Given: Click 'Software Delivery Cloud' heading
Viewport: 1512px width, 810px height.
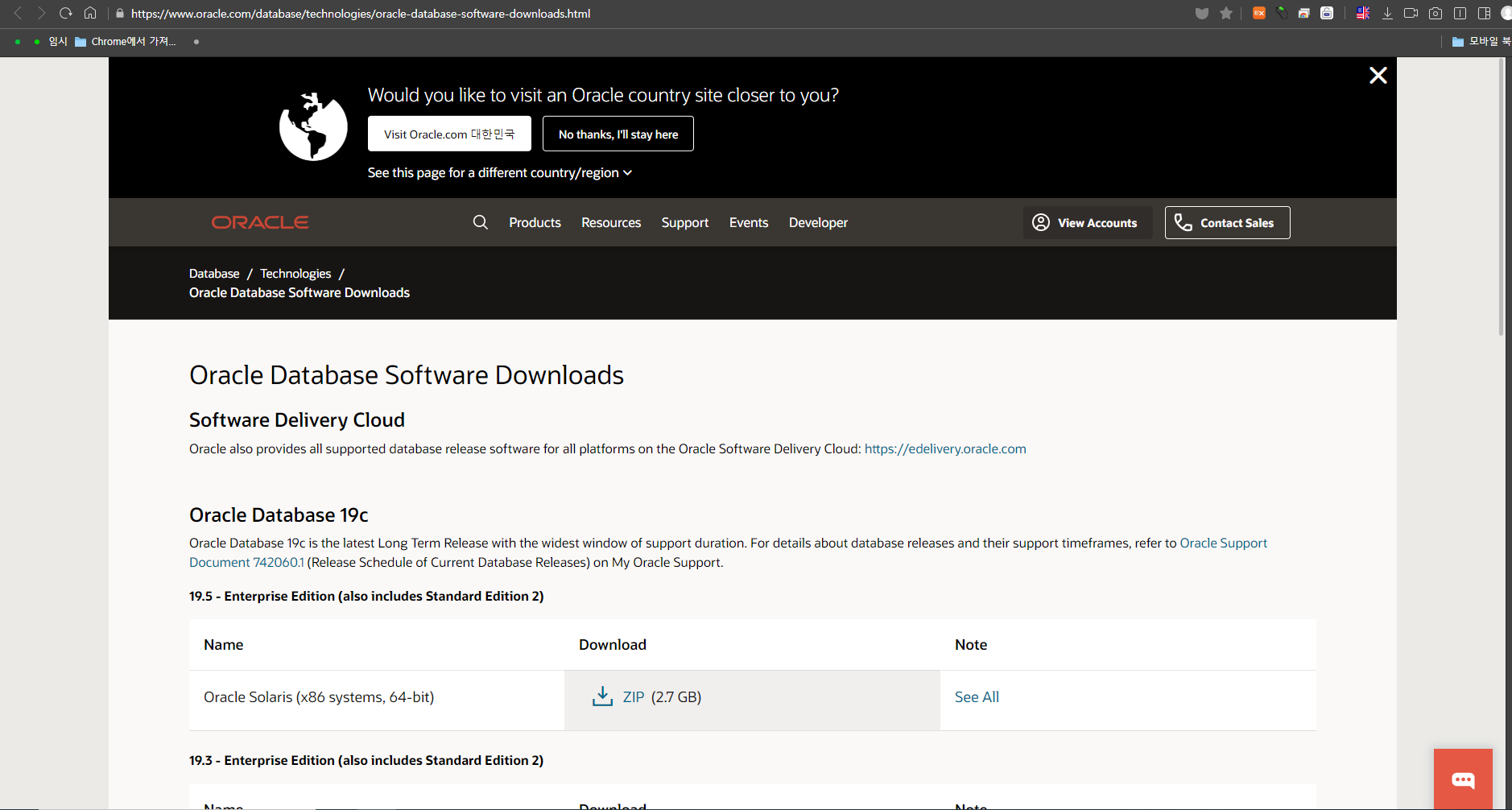Looking at the screenshot, I should [297, 420].
